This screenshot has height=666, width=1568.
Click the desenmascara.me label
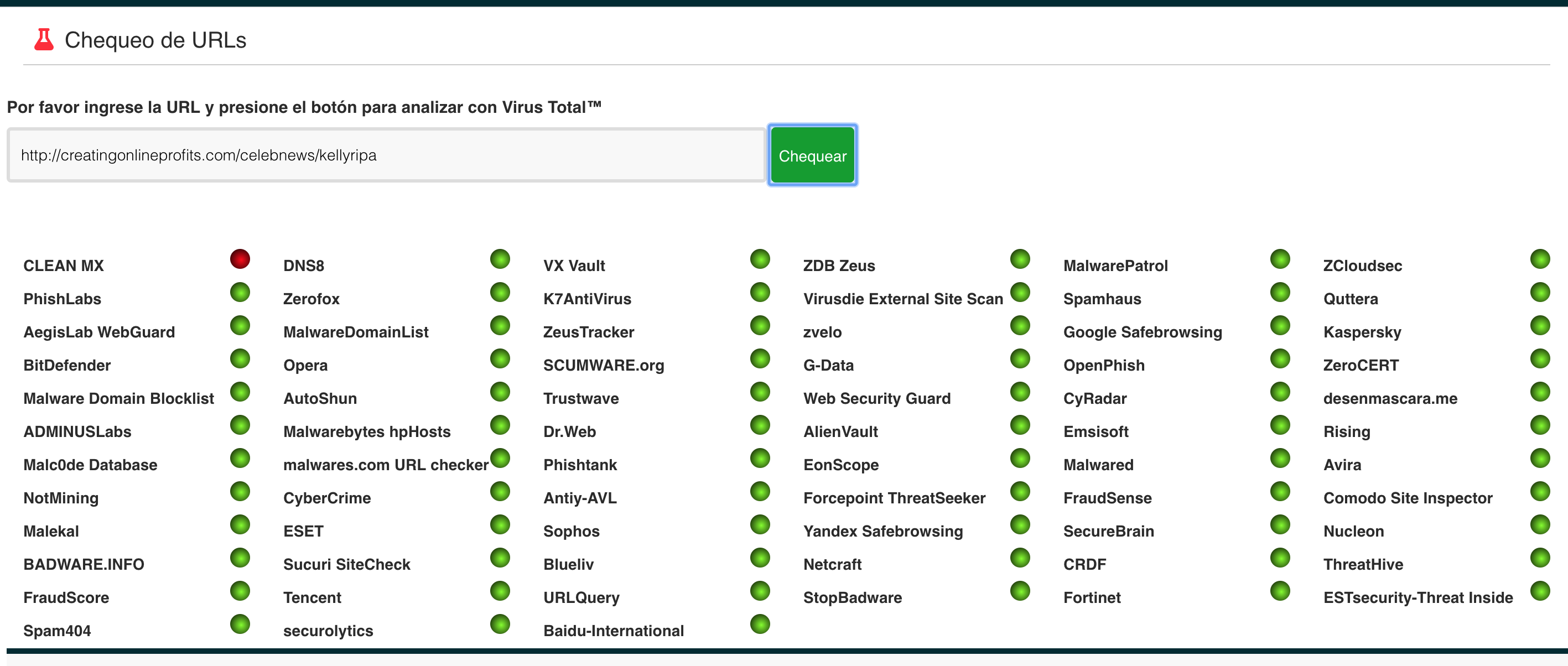(x=1390, y=398)
